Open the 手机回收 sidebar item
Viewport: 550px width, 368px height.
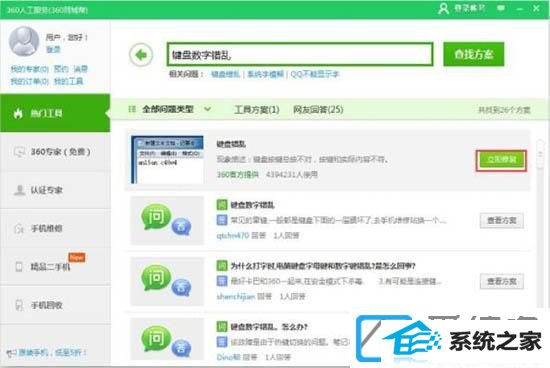(x=55, y=305)
